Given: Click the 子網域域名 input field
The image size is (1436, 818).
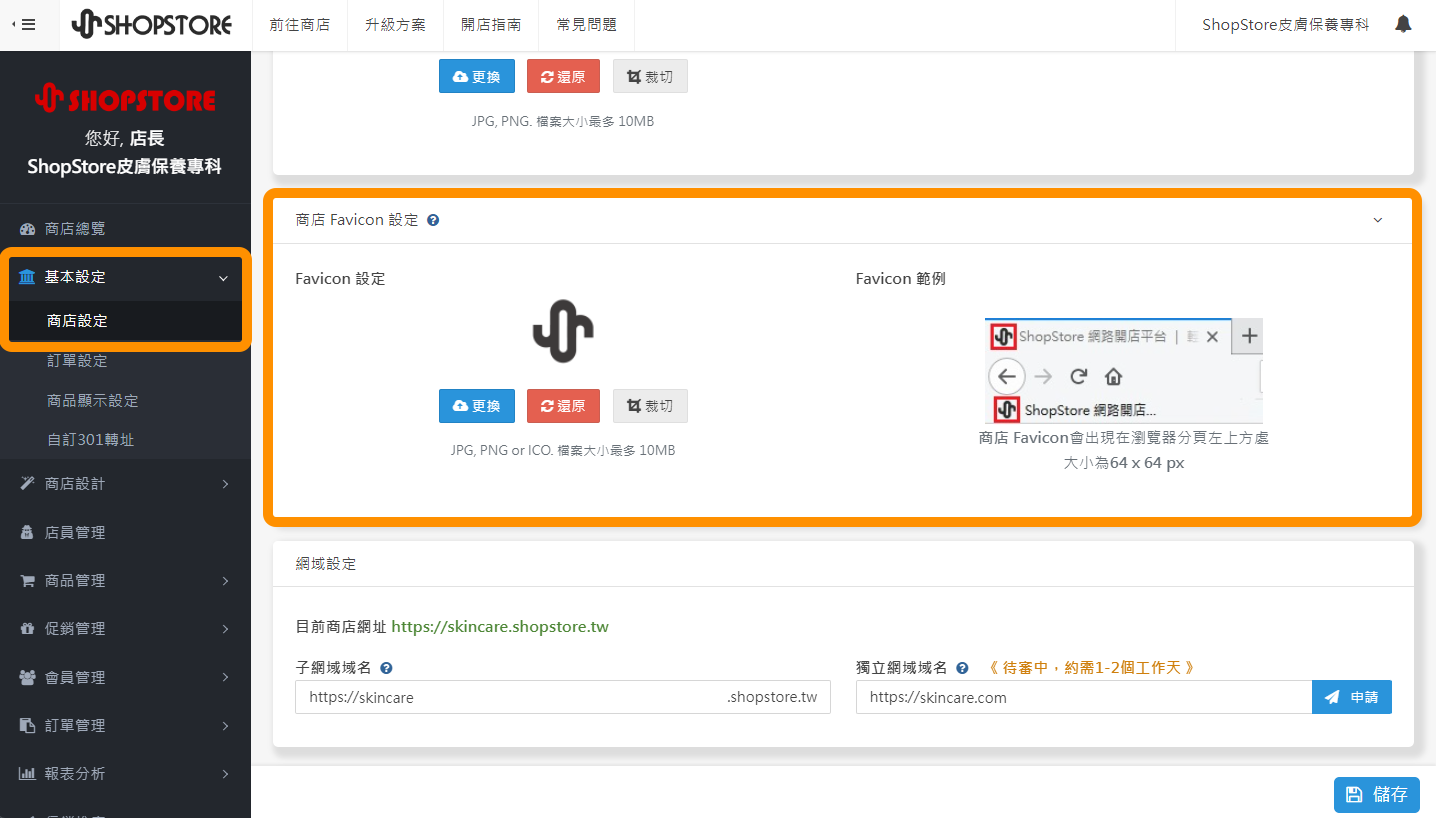Looking at the screenshot, I should click(x=563, y=697).
